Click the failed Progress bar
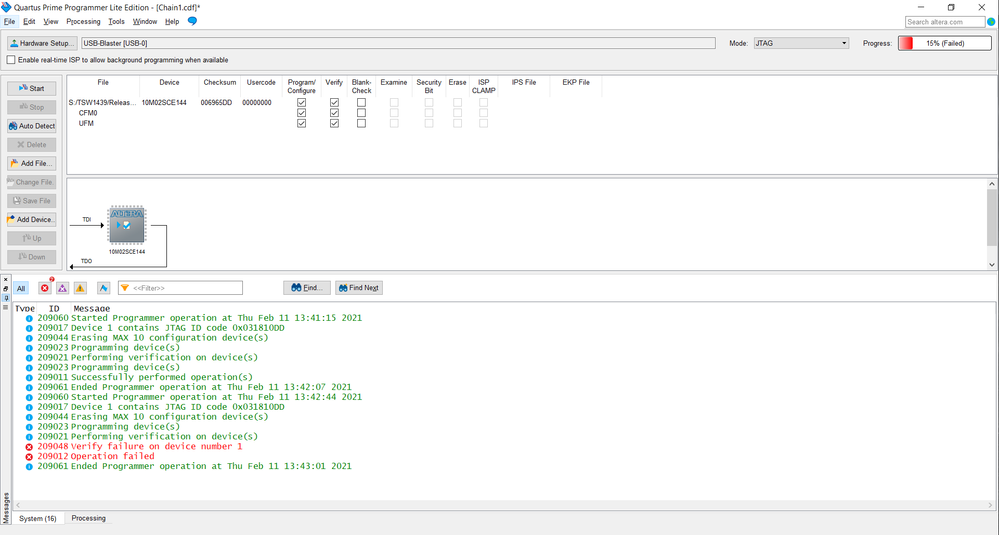The height and width of the screenshot is (535, 999). [945, 43]
